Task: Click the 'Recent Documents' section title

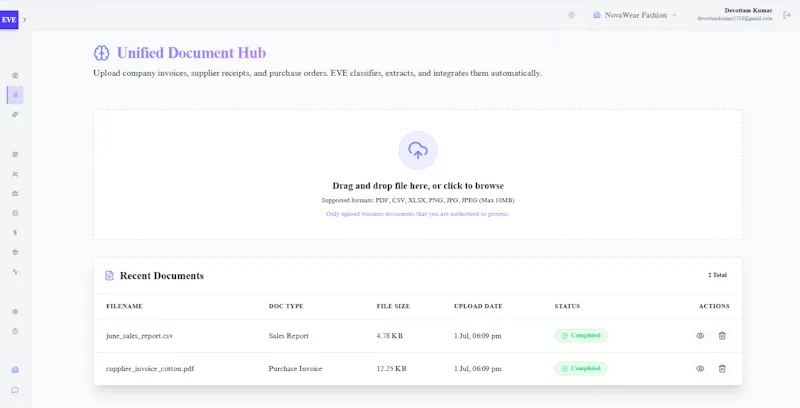Action: [162, 276]
